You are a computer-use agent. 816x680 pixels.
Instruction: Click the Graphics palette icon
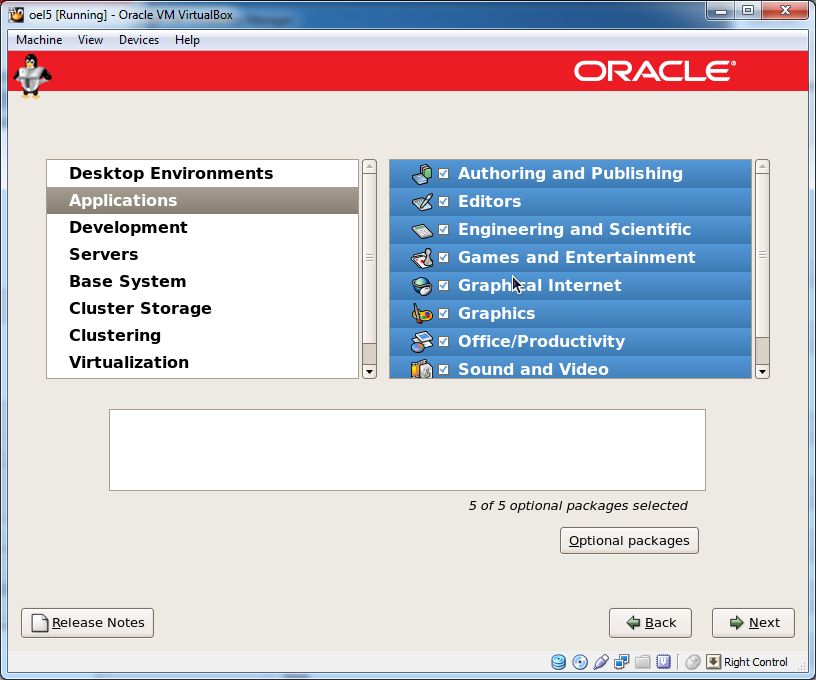422,314
